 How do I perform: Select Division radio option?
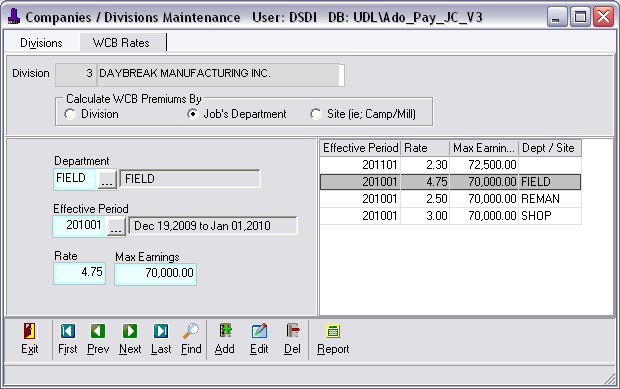70,114
